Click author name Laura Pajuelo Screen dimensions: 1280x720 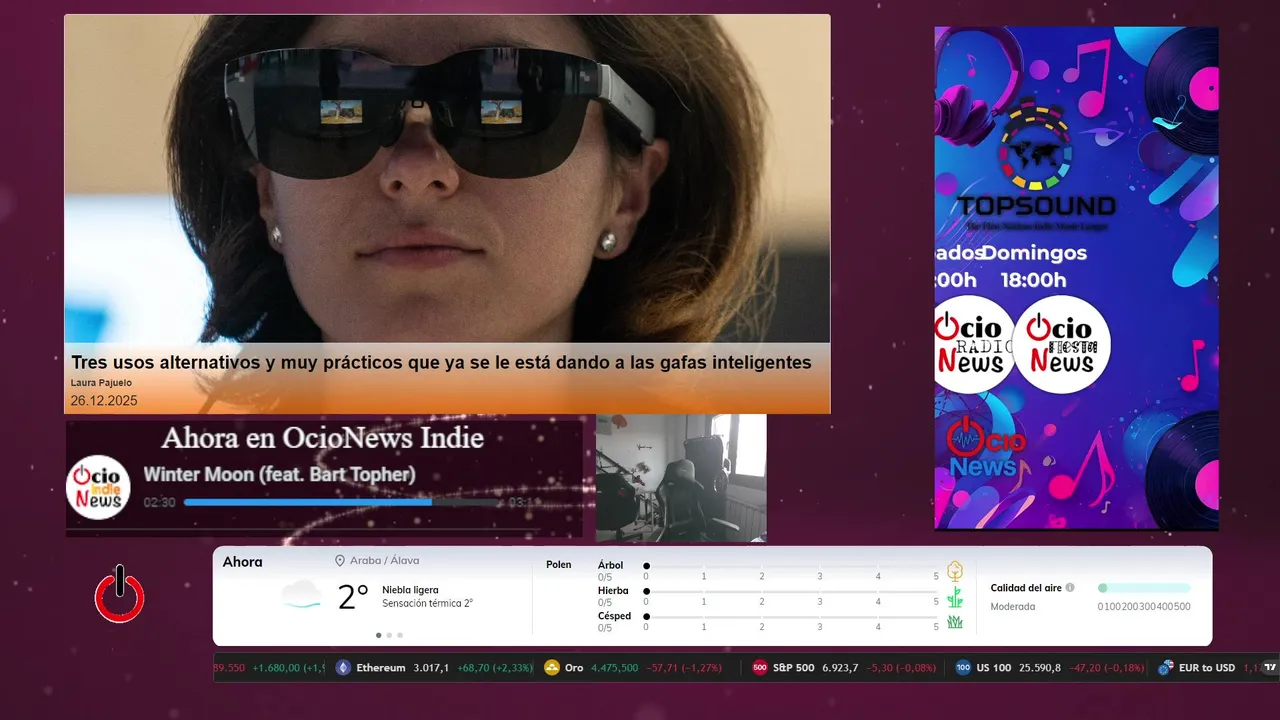click(101, 383)
